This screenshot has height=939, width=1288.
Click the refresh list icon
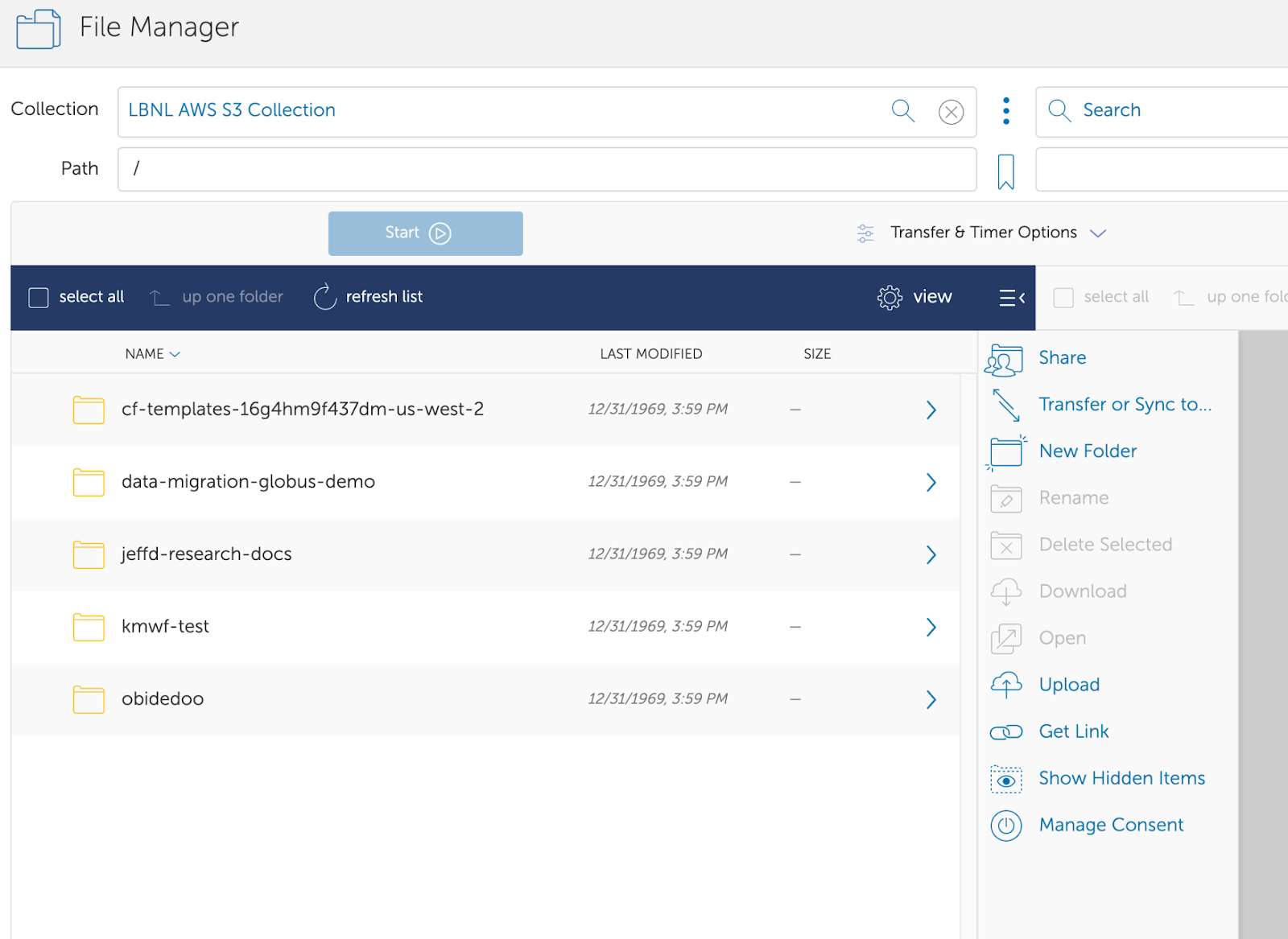click(324, 297)
